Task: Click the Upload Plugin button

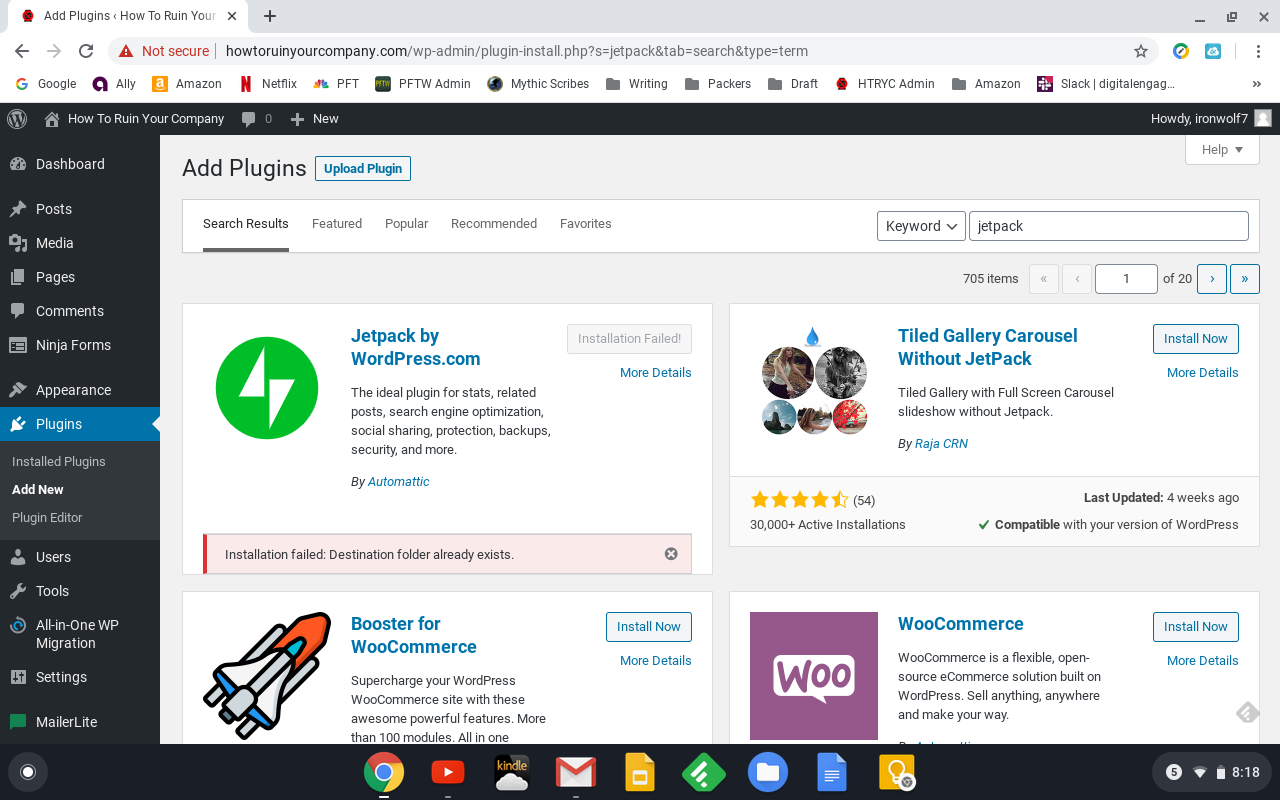Action: [x=363, y=168]
